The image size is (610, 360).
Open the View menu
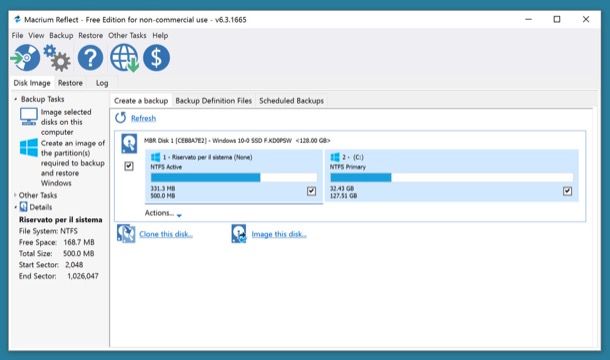pyautogui.click(x=36, y=35)
